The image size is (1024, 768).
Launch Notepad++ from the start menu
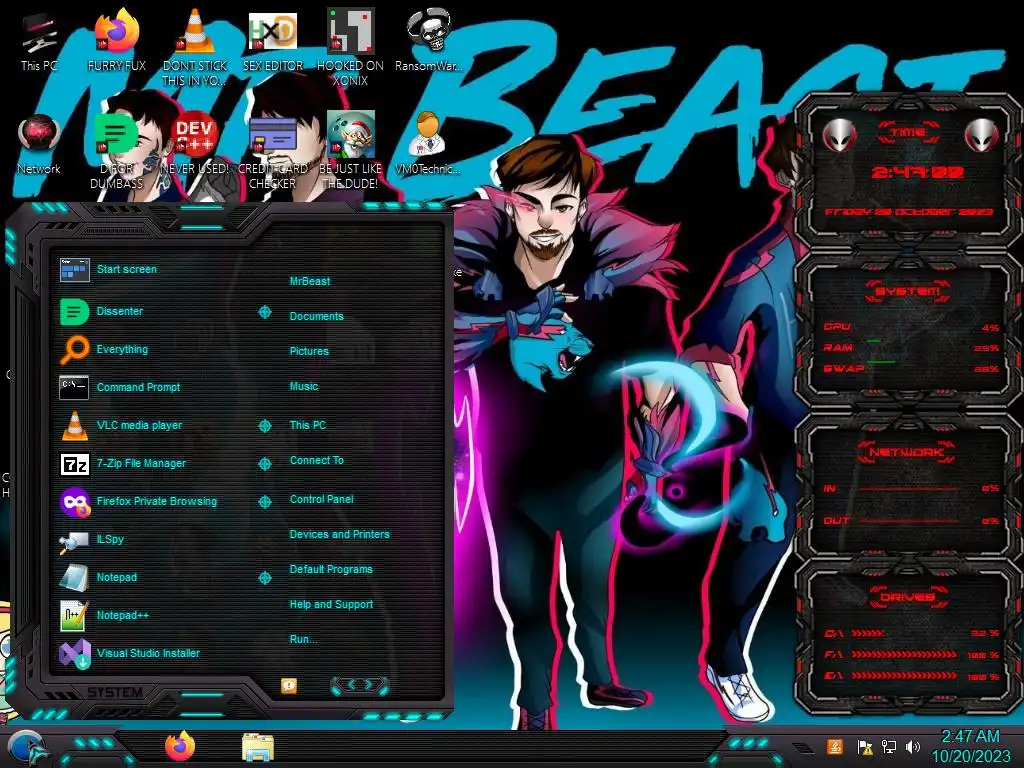coord(104,615)
